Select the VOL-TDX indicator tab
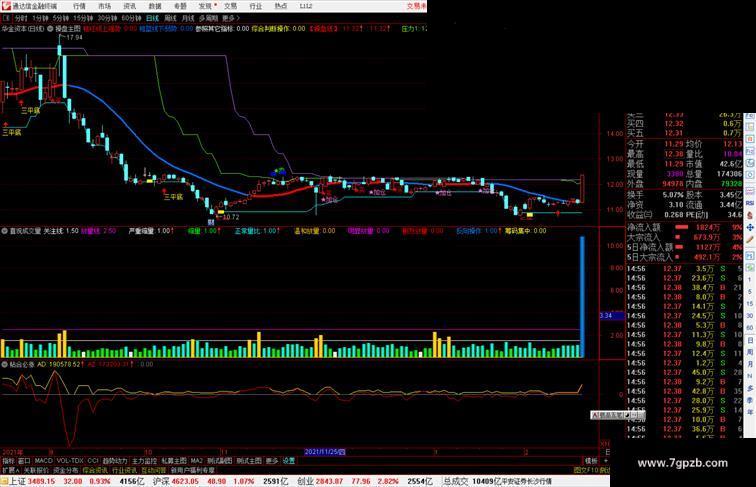The image size is (756, 487). click(70, 461)
